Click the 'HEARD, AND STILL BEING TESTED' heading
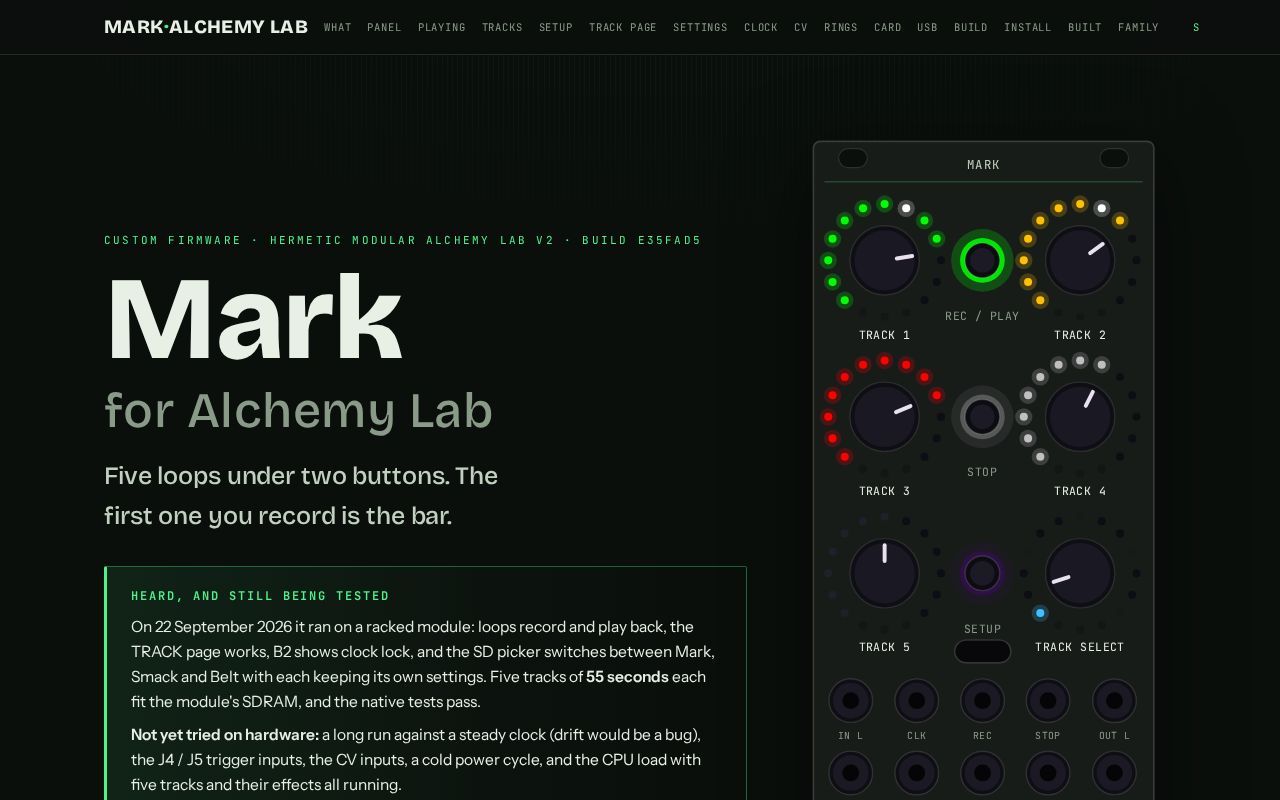This screenshot has width=1280, height=800. coord(261,596)
